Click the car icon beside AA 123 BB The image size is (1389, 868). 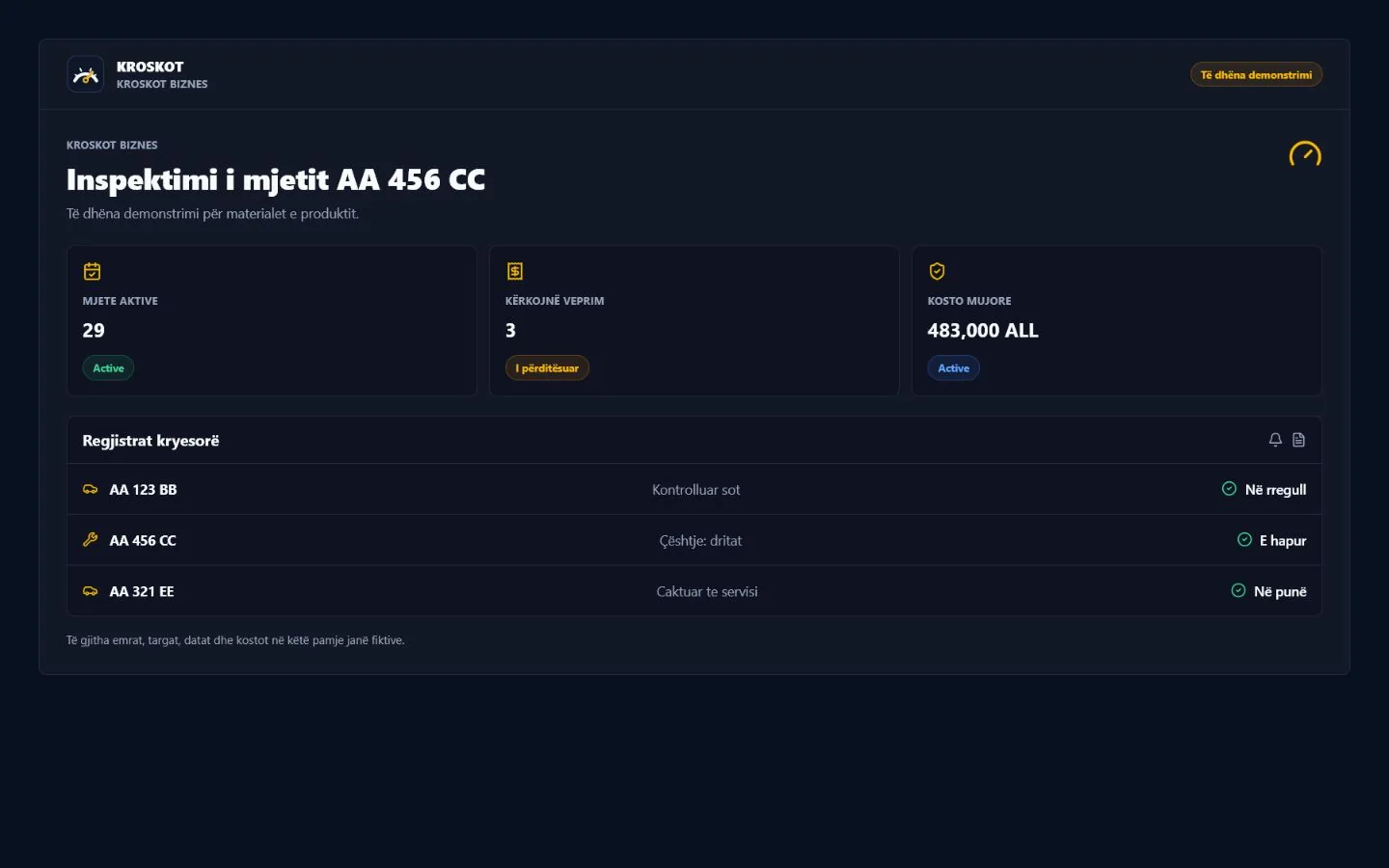91,489
